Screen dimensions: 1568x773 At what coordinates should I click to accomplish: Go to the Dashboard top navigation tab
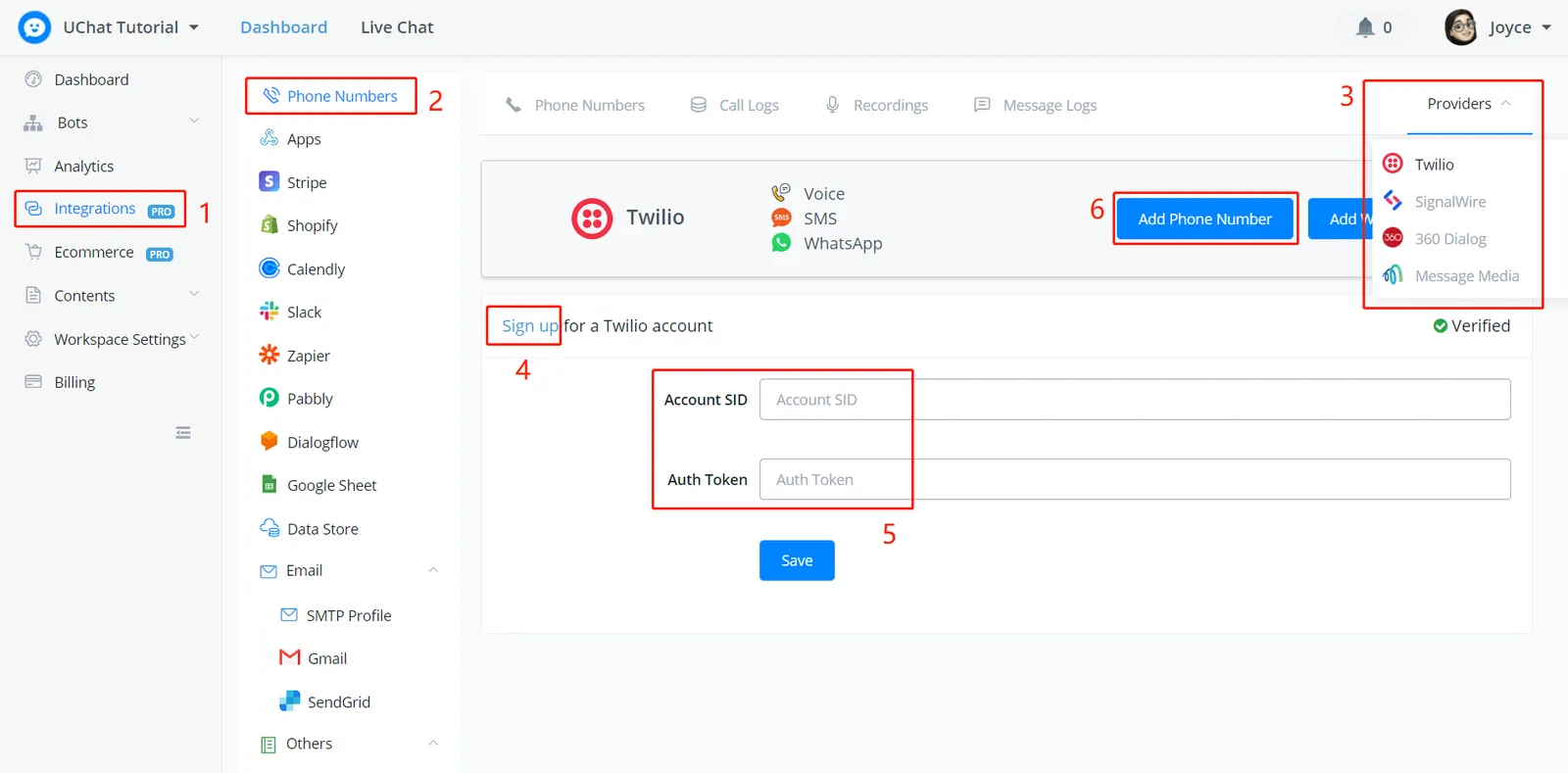point(284,27)
